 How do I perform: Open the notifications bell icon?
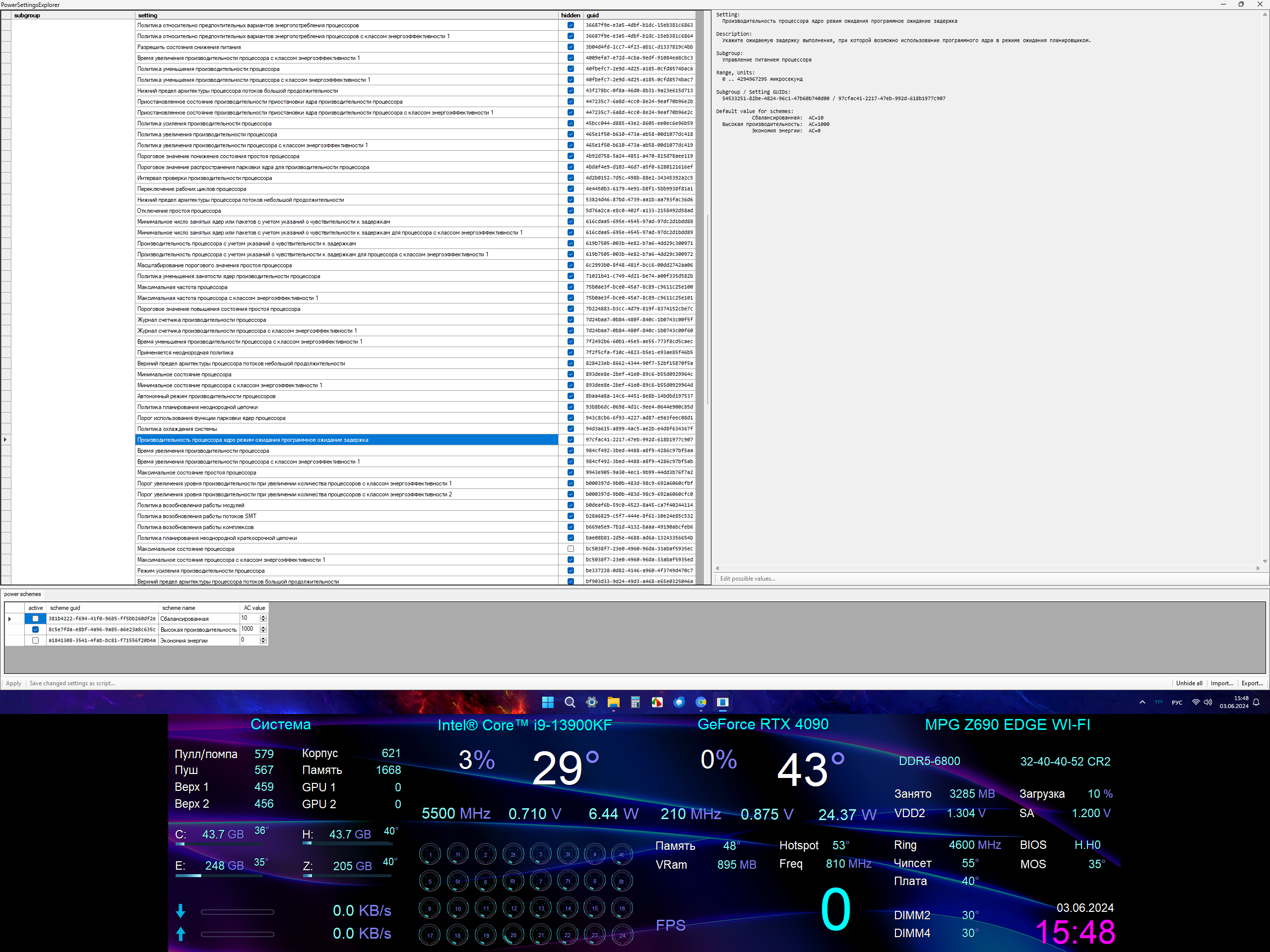[1256, 703]
